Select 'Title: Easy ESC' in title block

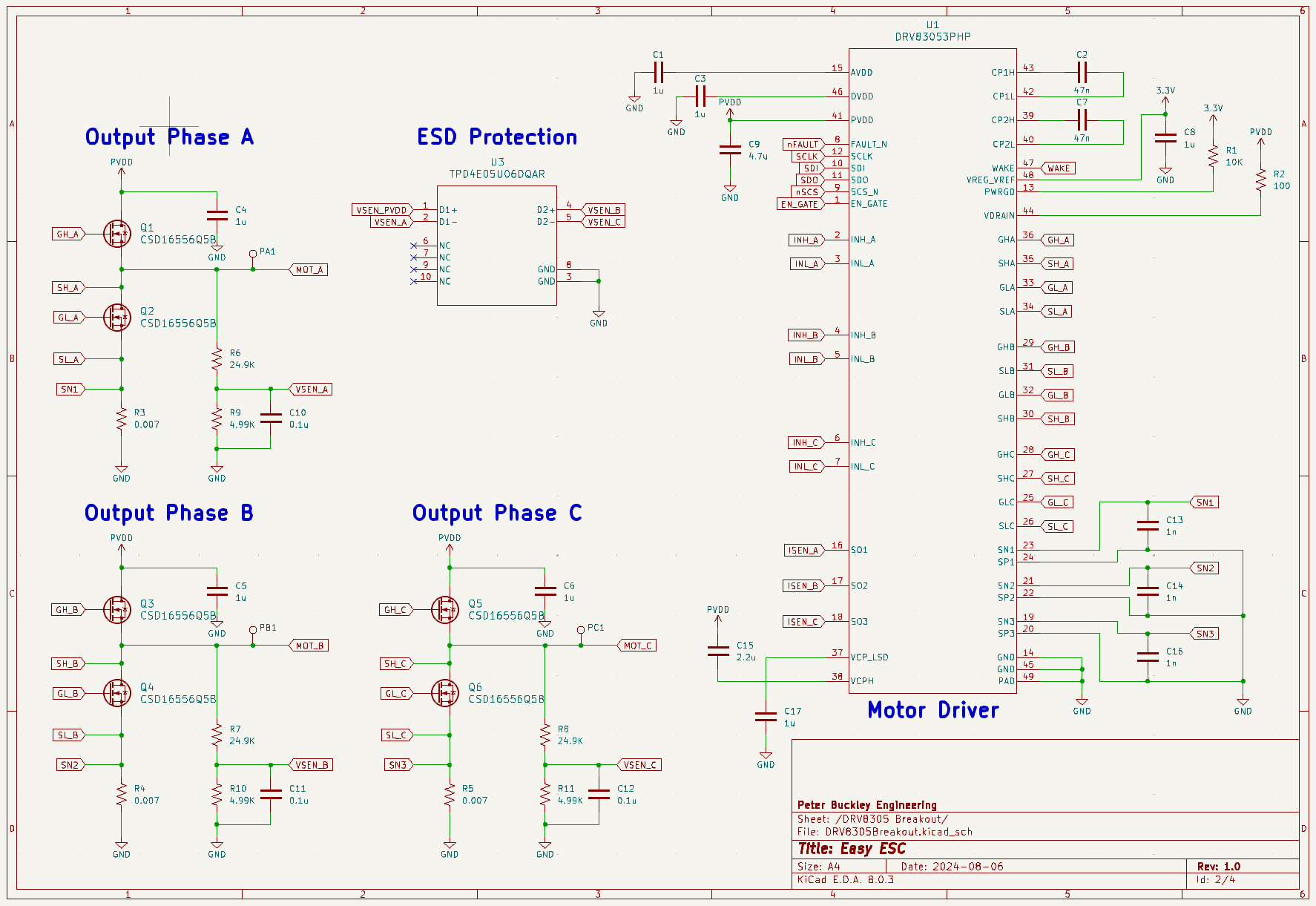click(x=852, y=849)
